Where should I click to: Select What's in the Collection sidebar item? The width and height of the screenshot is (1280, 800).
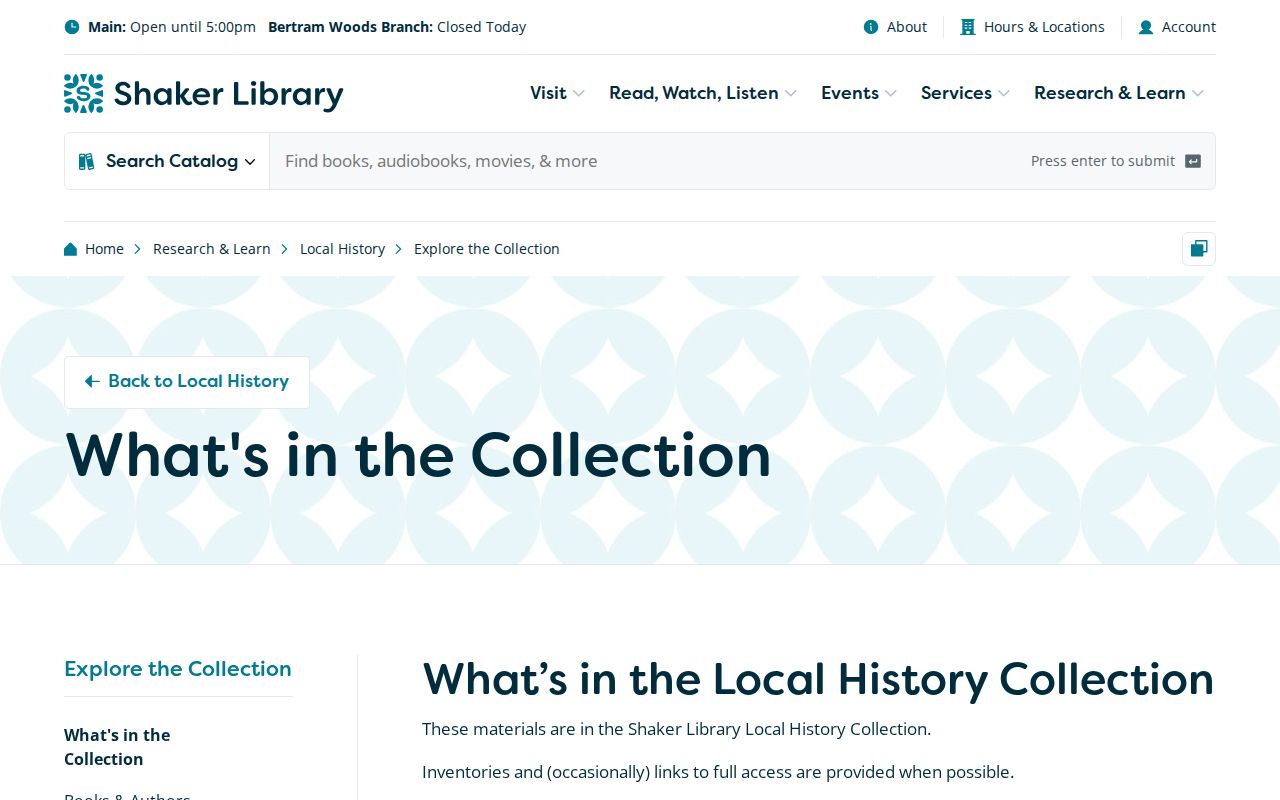[x=117, y=747]
